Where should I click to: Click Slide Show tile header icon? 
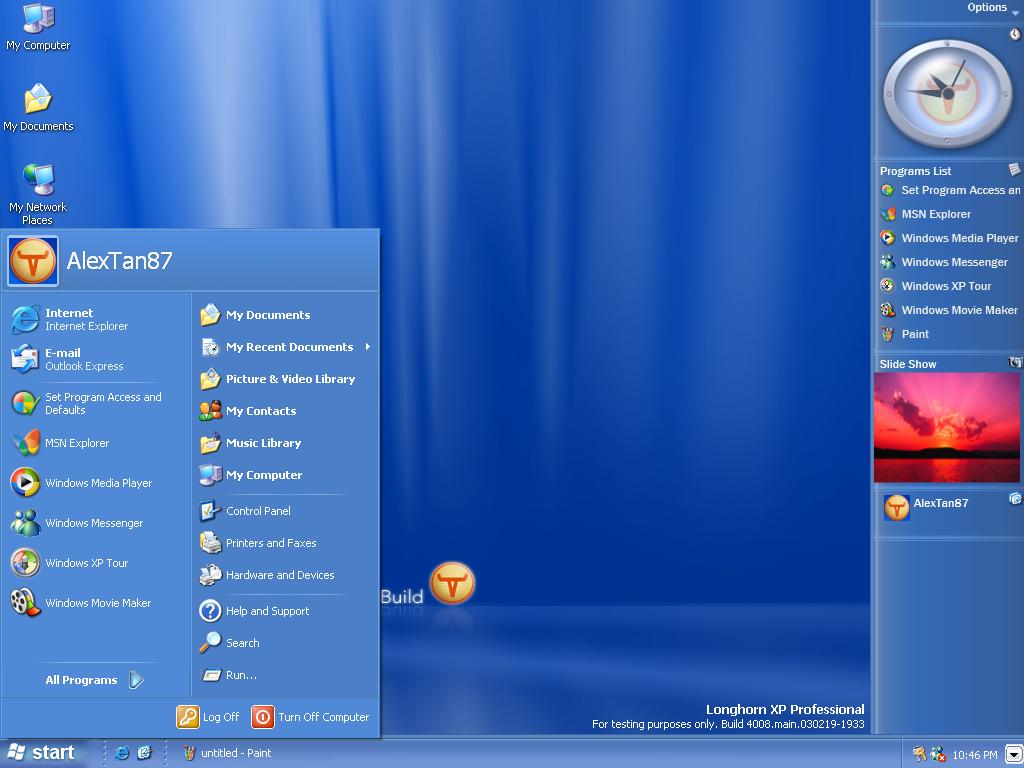[1015, 362]
